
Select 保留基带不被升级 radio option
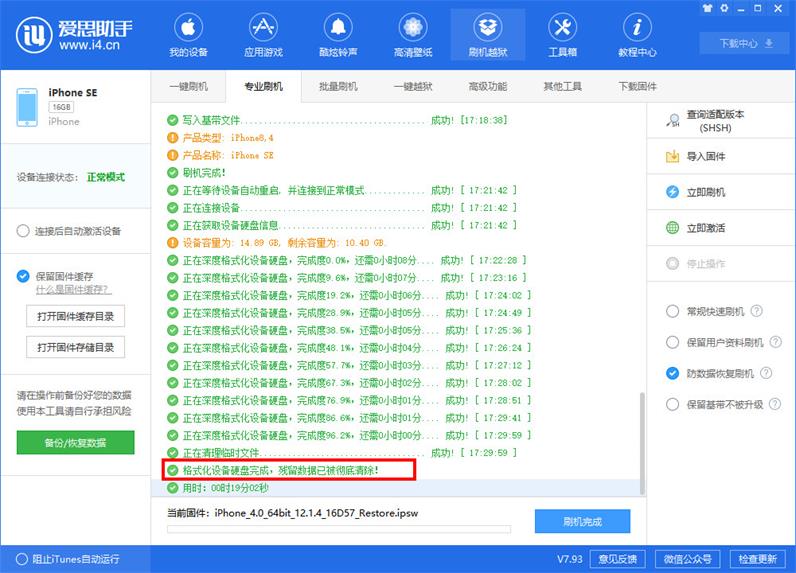pos(672,405)
